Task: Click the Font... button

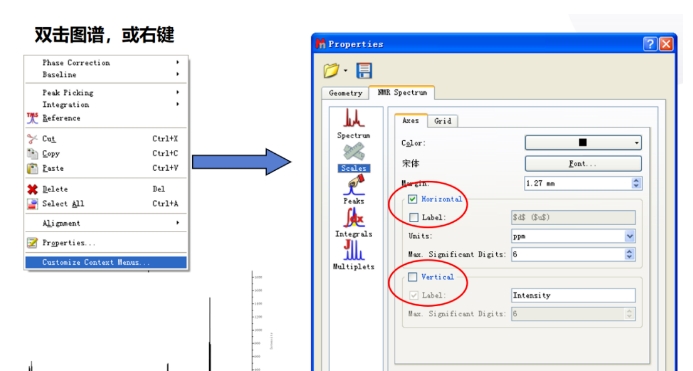Action: point(583,164)
